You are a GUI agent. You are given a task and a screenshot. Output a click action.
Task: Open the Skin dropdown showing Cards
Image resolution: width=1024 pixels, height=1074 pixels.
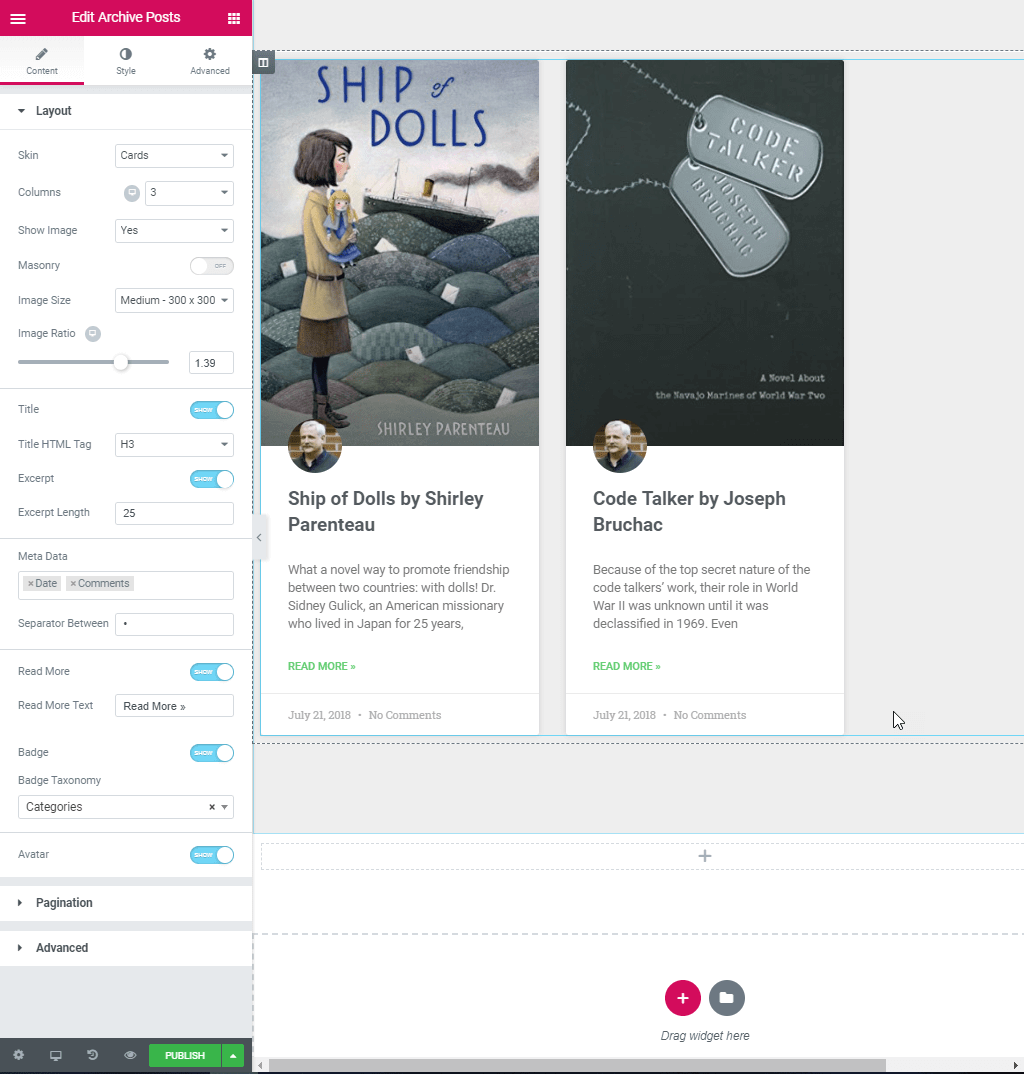174,155
